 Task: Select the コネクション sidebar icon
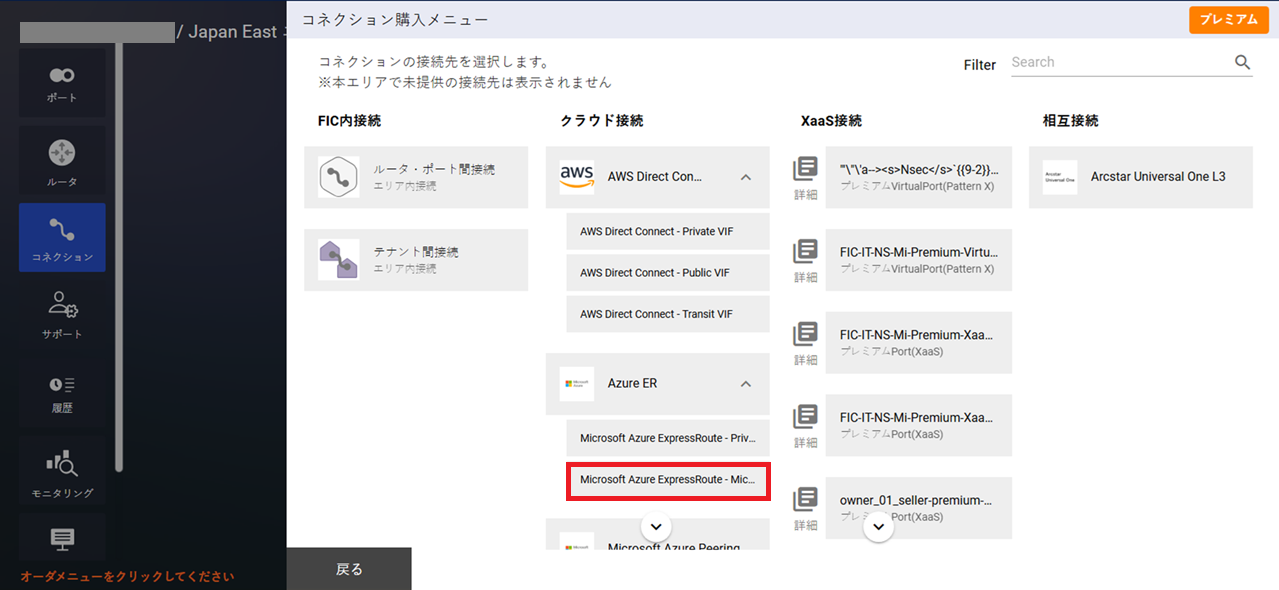coord(62,238)
